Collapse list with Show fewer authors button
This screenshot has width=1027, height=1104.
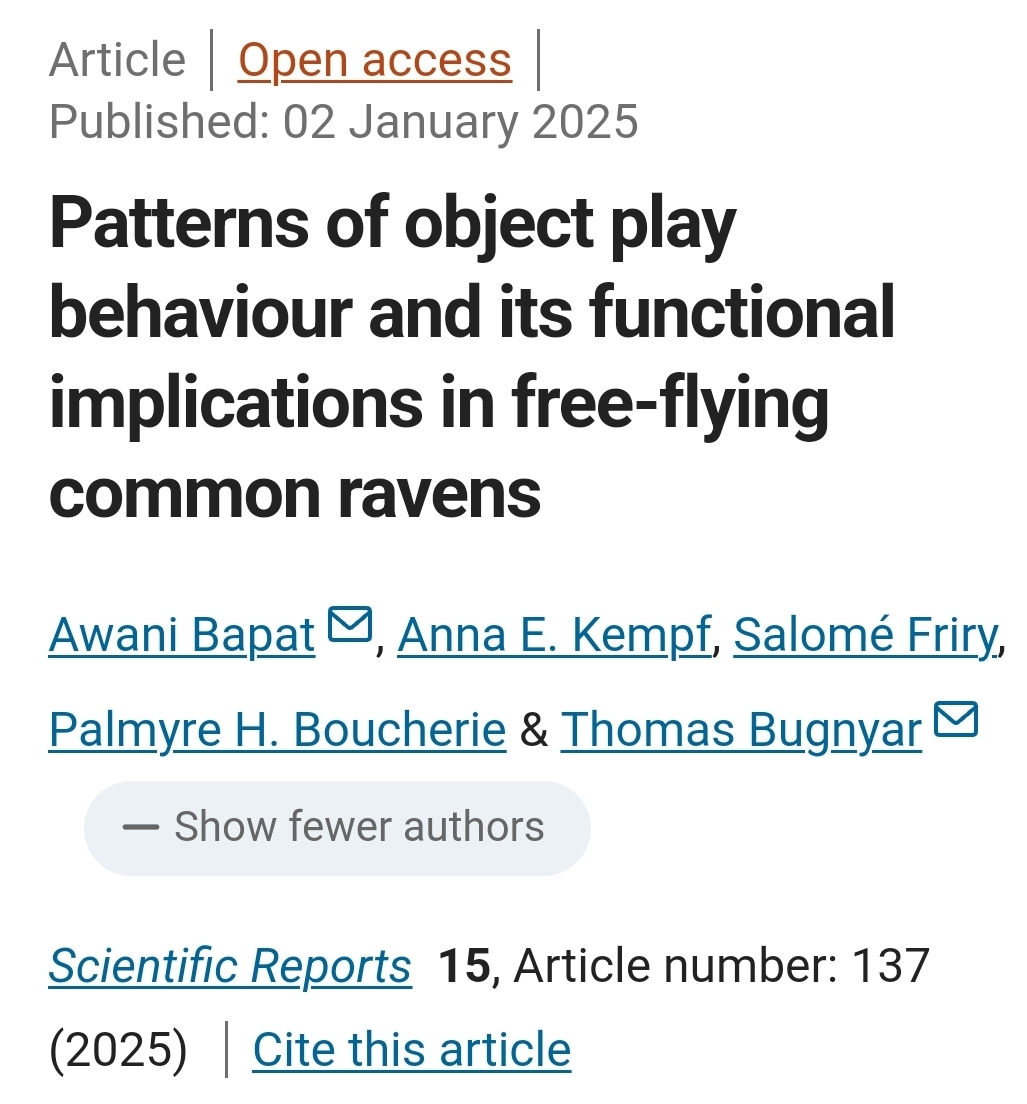tap(337, 828)
